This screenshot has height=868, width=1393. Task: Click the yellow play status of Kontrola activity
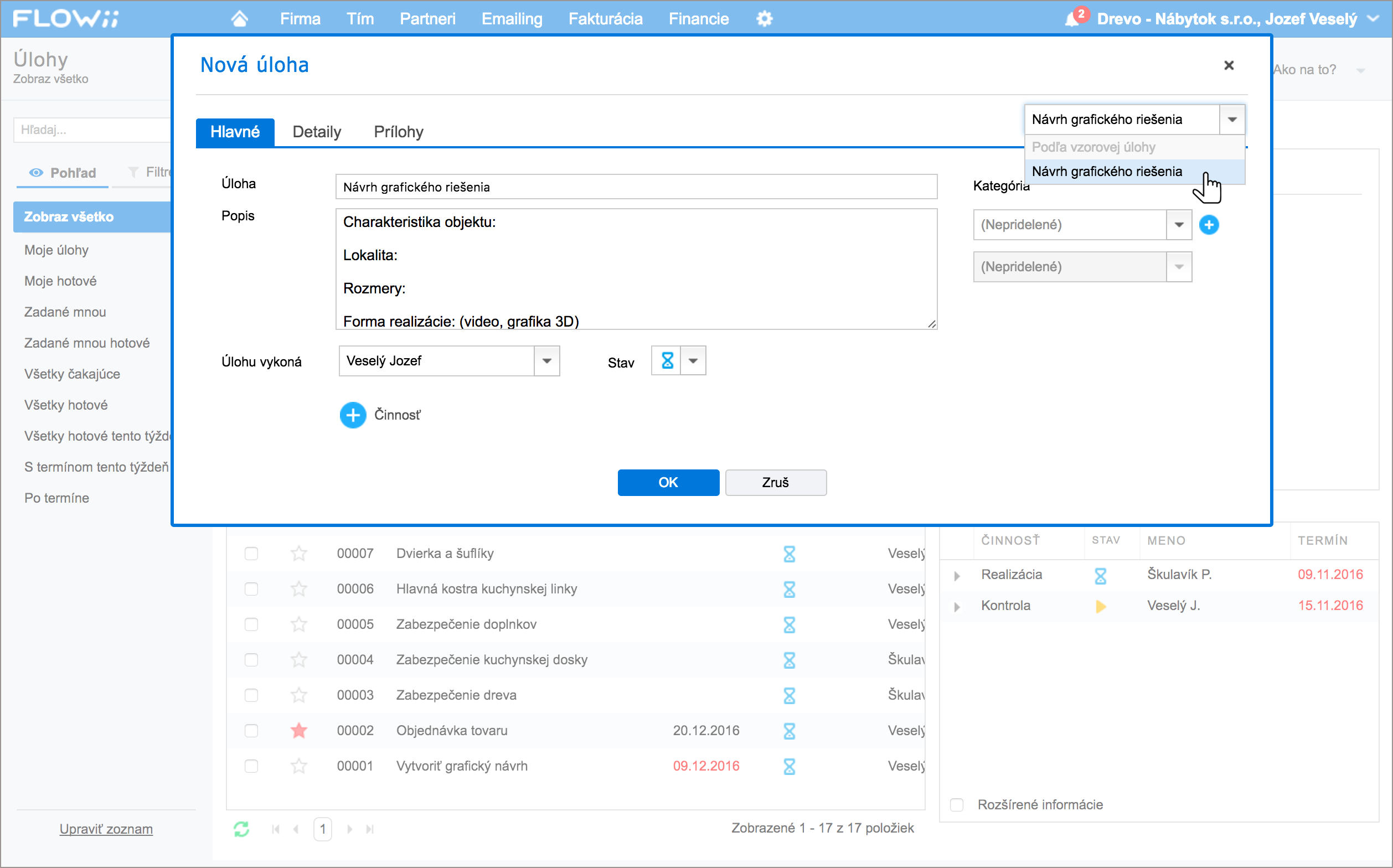pos(1100,606)
